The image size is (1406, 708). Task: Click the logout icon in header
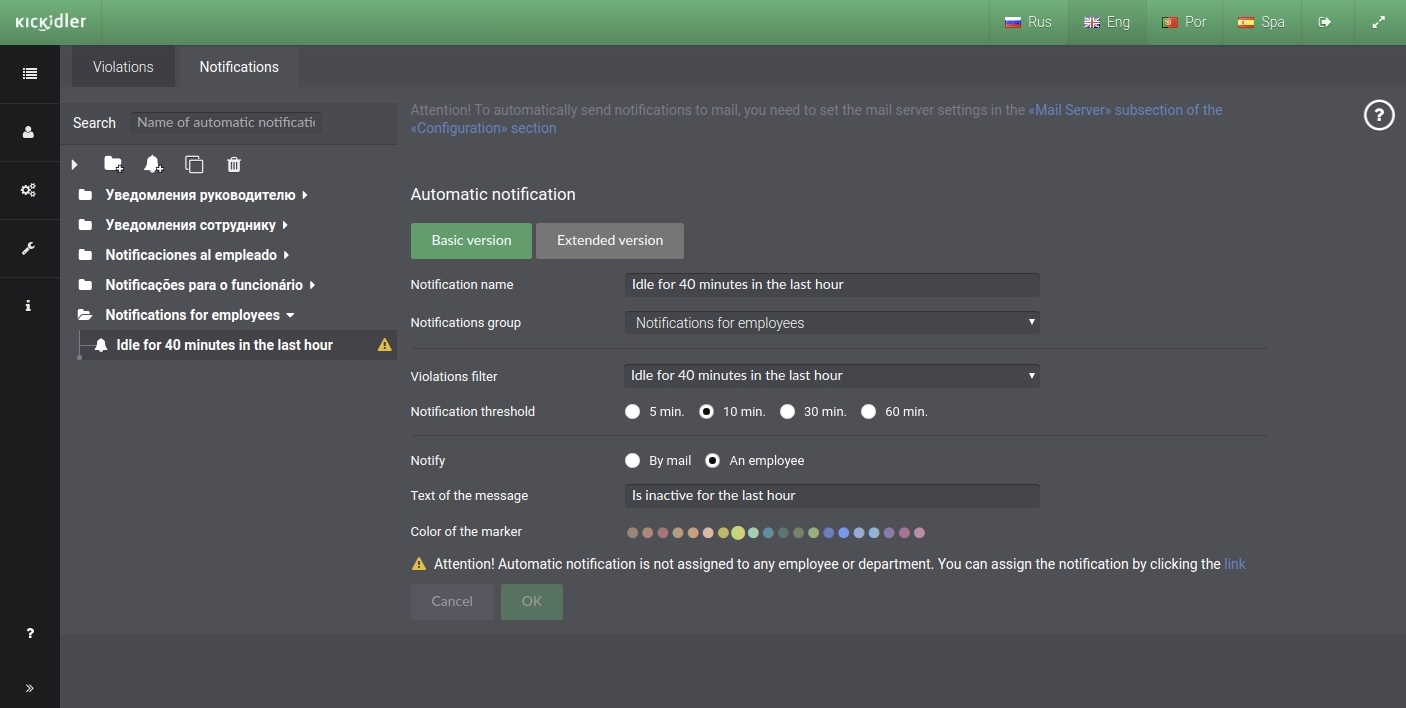click(1325, 22)
